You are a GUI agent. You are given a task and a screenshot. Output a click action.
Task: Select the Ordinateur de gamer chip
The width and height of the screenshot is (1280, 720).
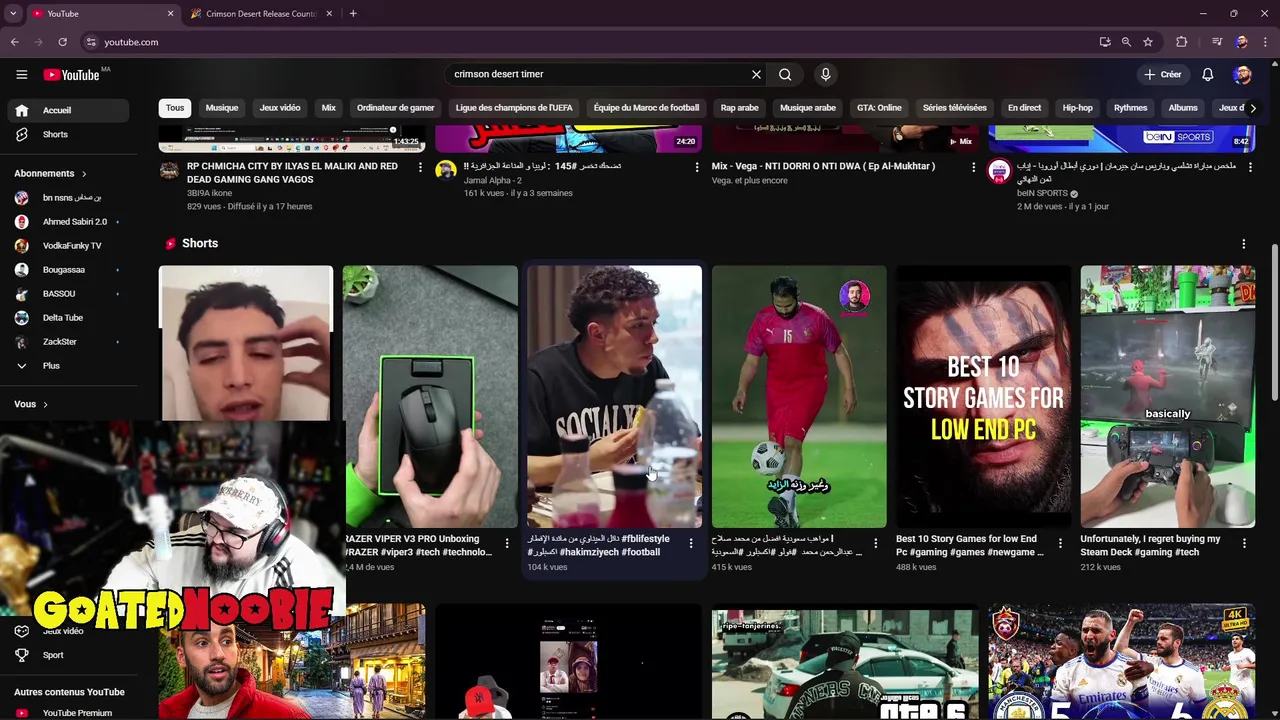tap(396, 108)
